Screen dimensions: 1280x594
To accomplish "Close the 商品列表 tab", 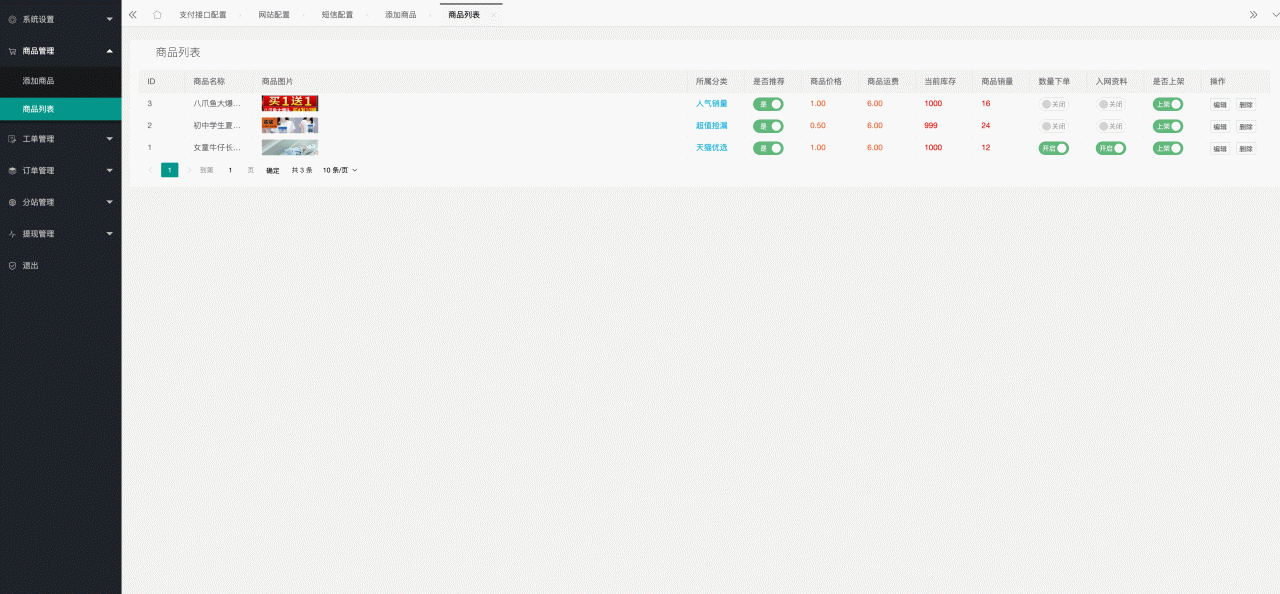I will pos(493,15).
